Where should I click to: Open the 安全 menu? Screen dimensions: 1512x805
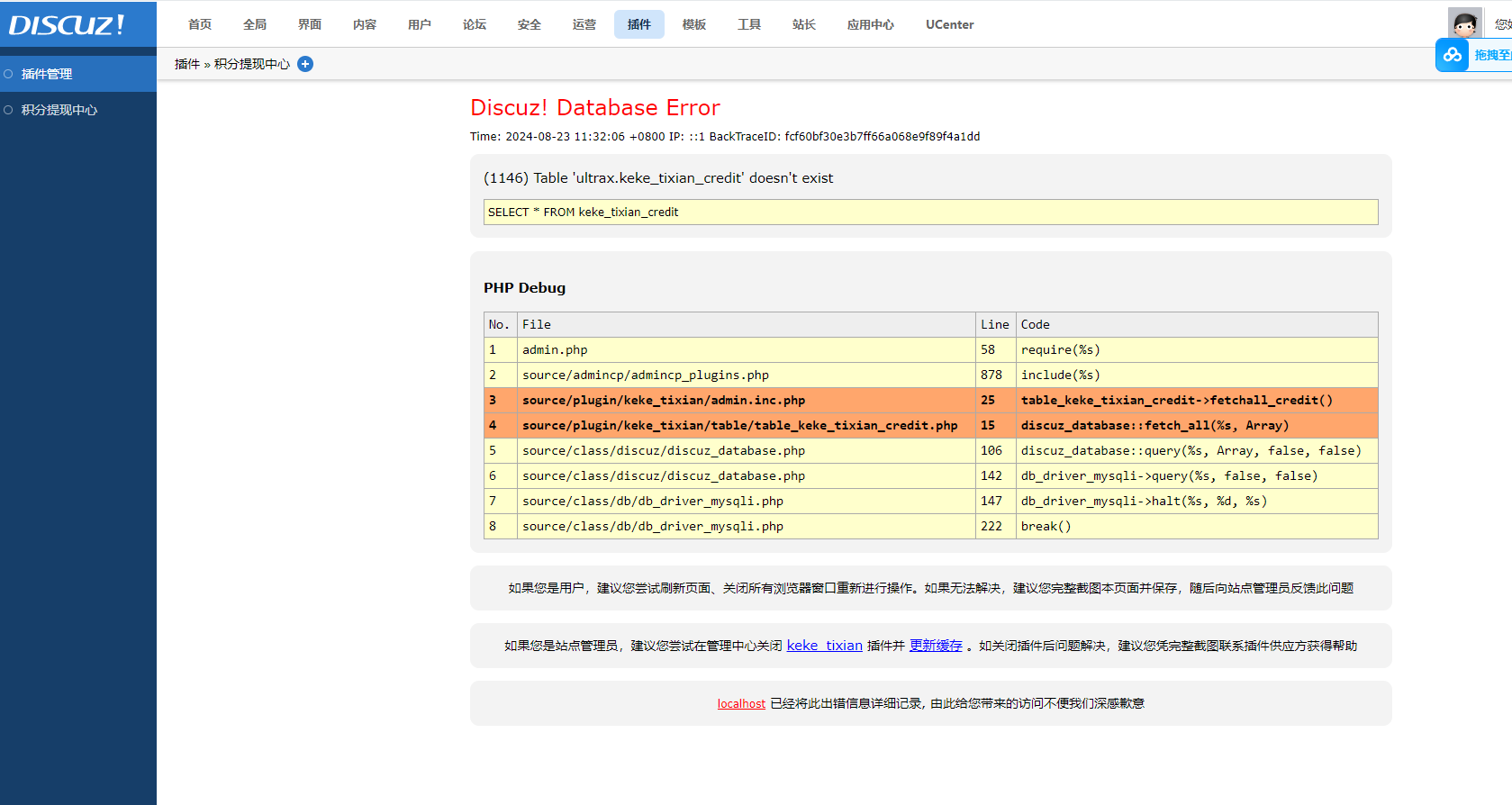530,24
